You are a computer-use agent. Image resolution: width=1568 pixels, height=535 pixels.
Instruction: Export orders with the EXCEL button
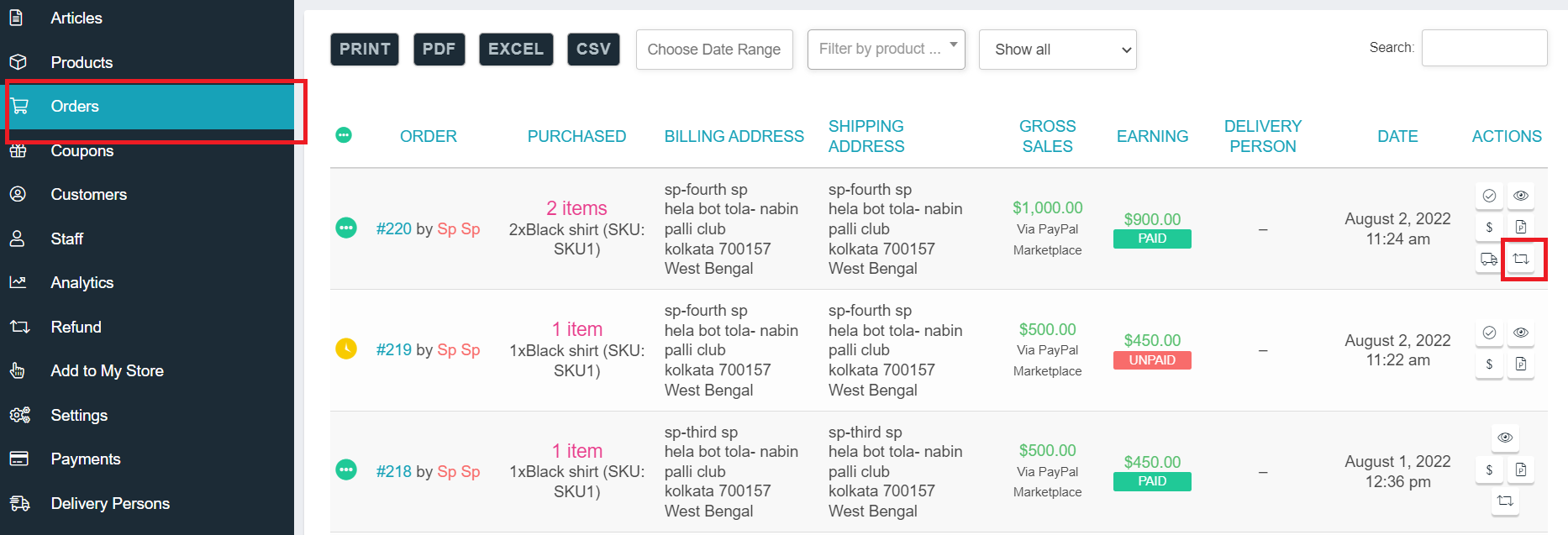pyautogui.click(x=516, y=50)
